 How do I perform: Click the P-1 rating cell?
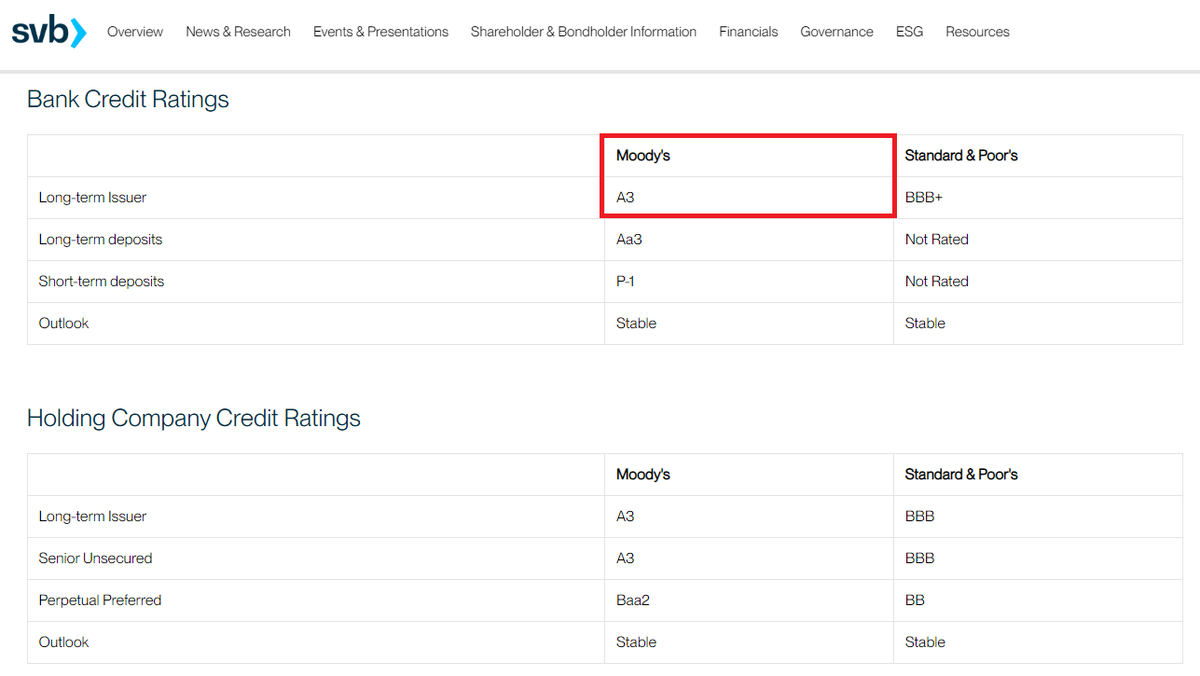[x=749, y=282]
